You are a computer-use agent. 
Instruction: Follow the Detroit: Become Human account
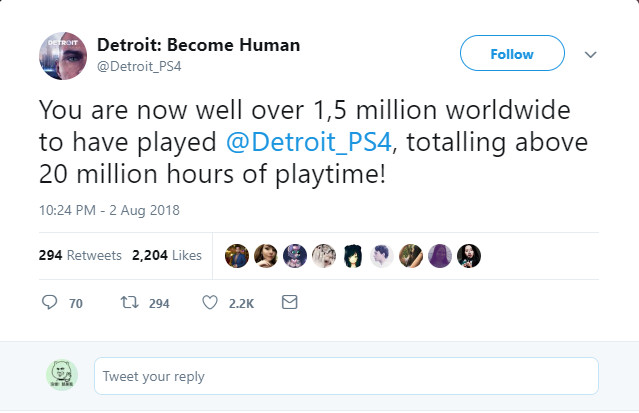(512, 54)
